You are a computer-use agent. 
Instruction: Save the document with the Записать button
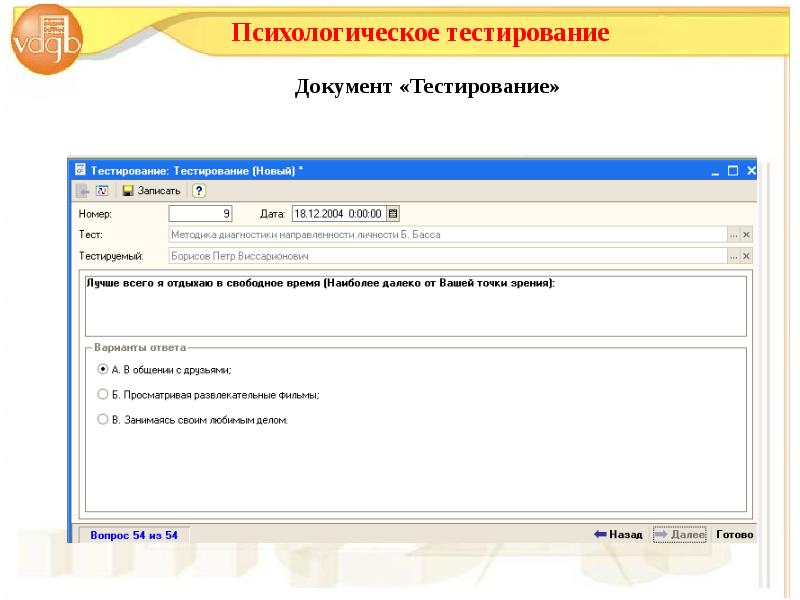(151, 191)
